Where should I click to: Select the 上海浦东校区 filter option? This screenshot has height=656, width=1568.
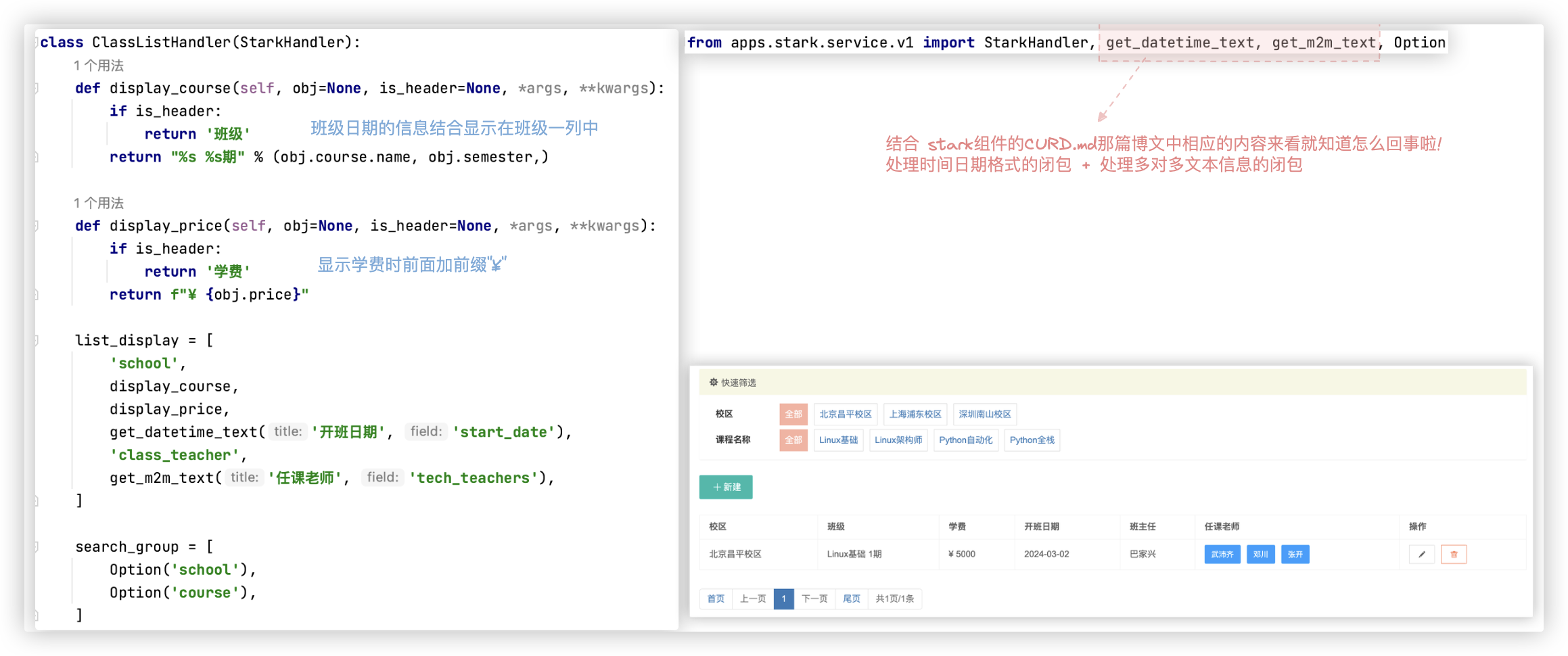[x=915, y=414]
